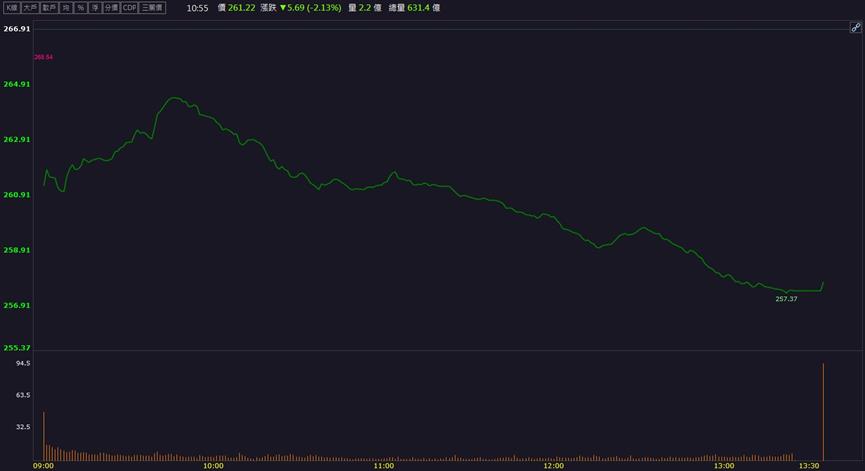Viewport: 865px width, 471px height.
Task: Toggle the 散戶 retail-investor overlay
Action: coord(49,8)
